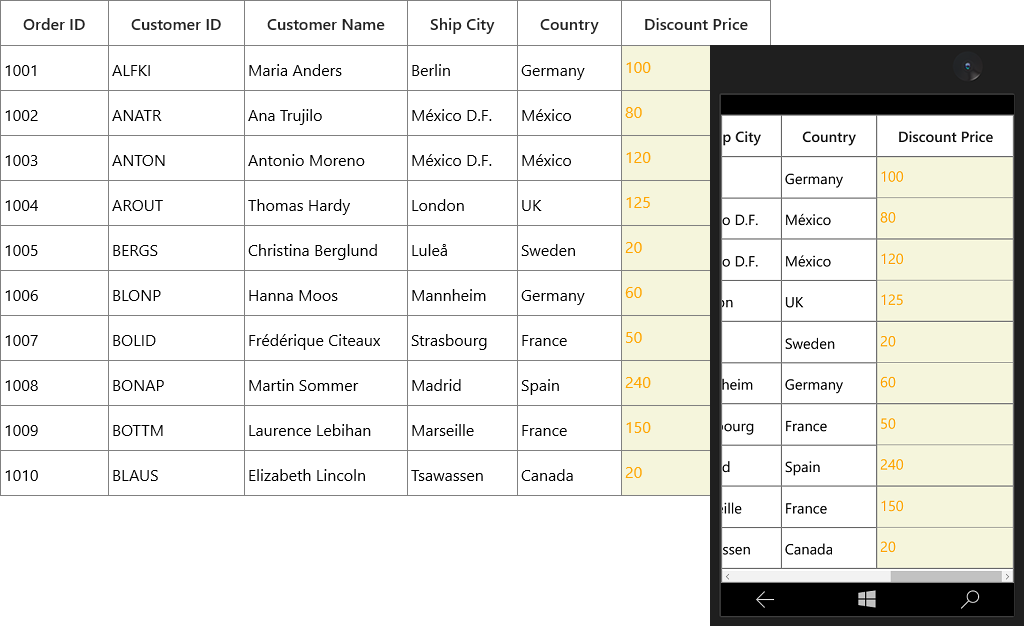Image resolution: width=1024 pixels, height=626 pixels.
Task: Select the Customer ID column header
Action: tap(176, 23)
